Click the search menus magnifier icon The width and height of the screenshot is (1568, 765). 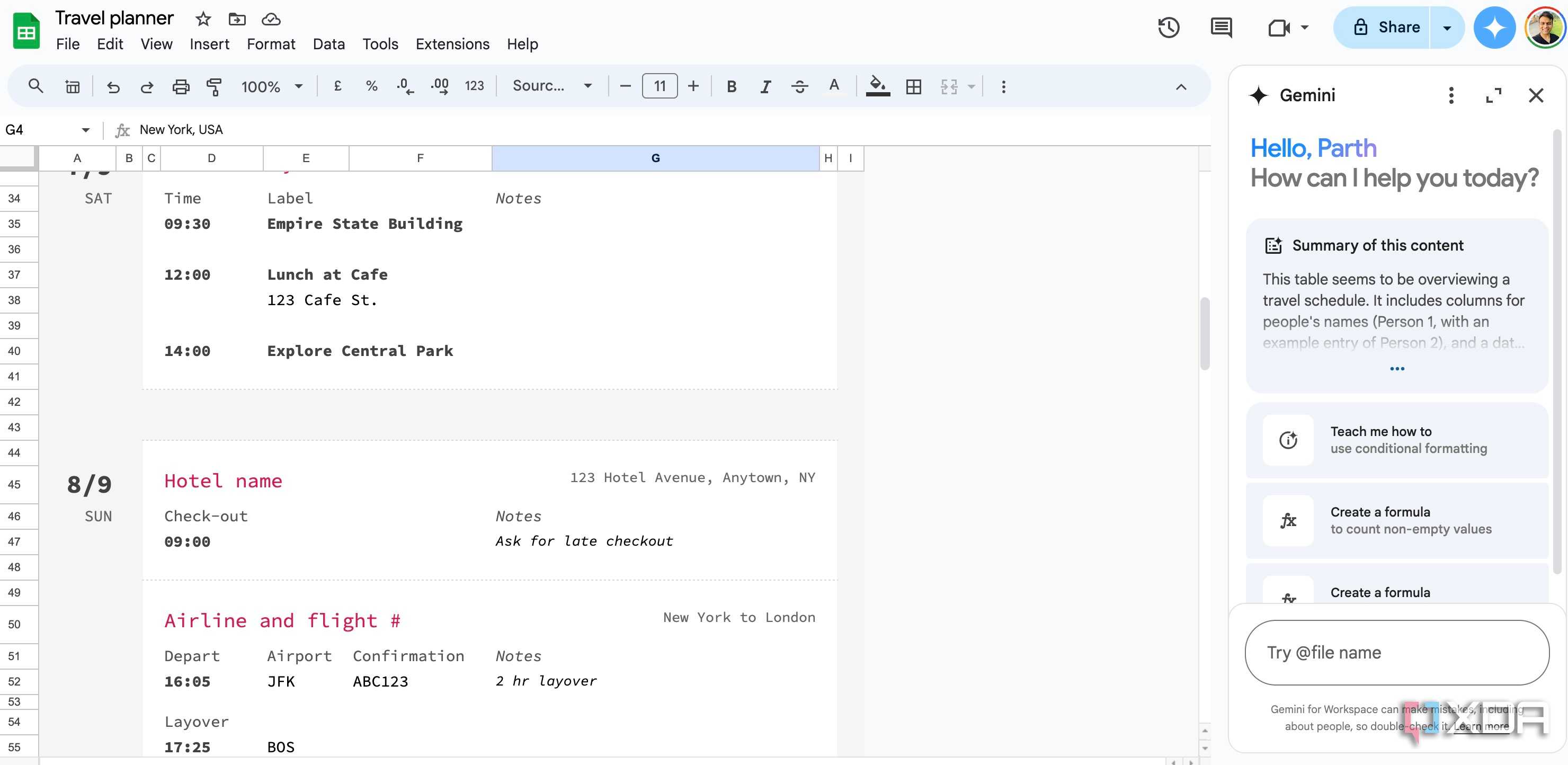click(x=36, y=86)
